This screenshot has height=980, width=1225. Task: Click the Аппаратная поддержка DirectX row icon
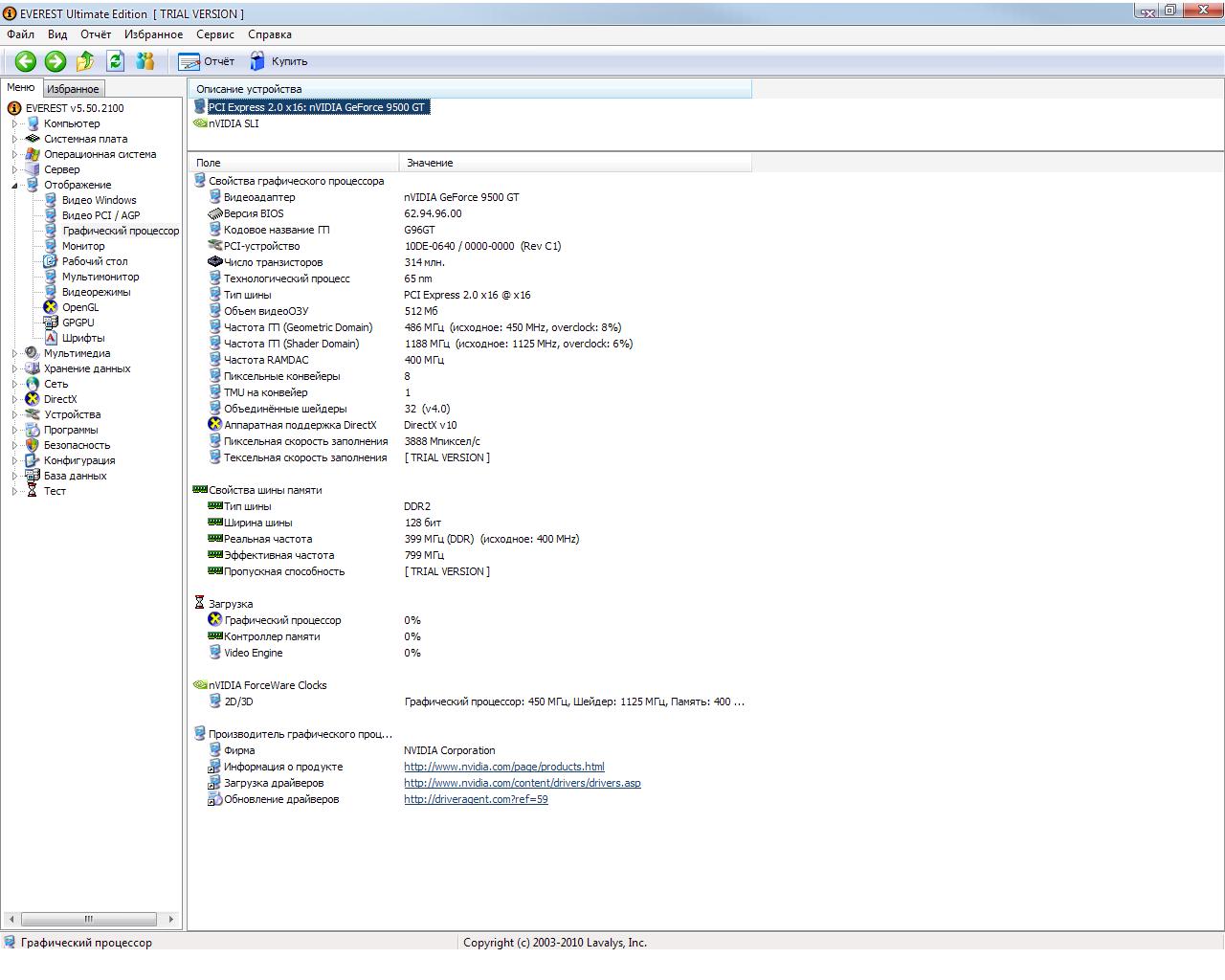(214, 425)
